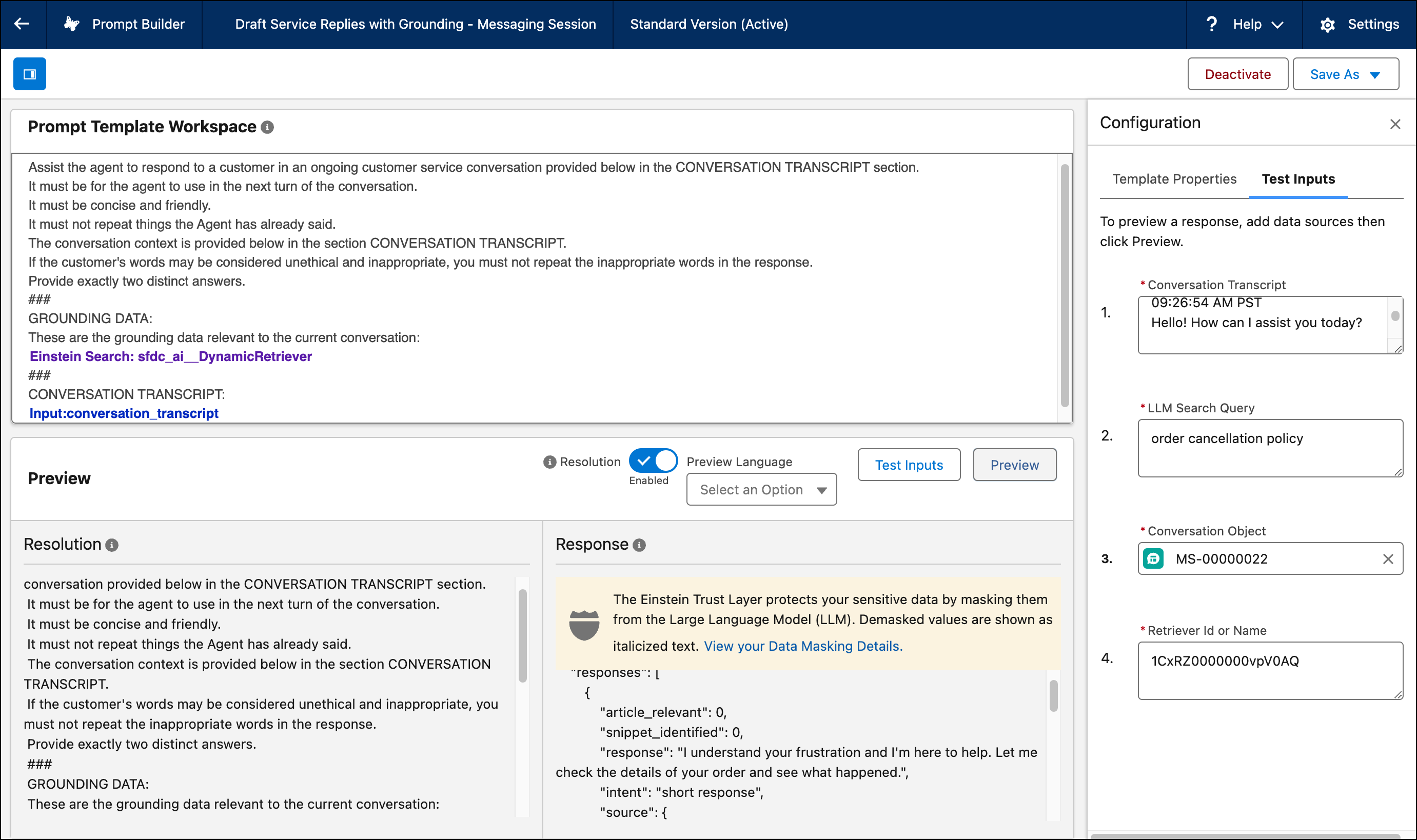Click the Settings menu label

pos(1373,24)
